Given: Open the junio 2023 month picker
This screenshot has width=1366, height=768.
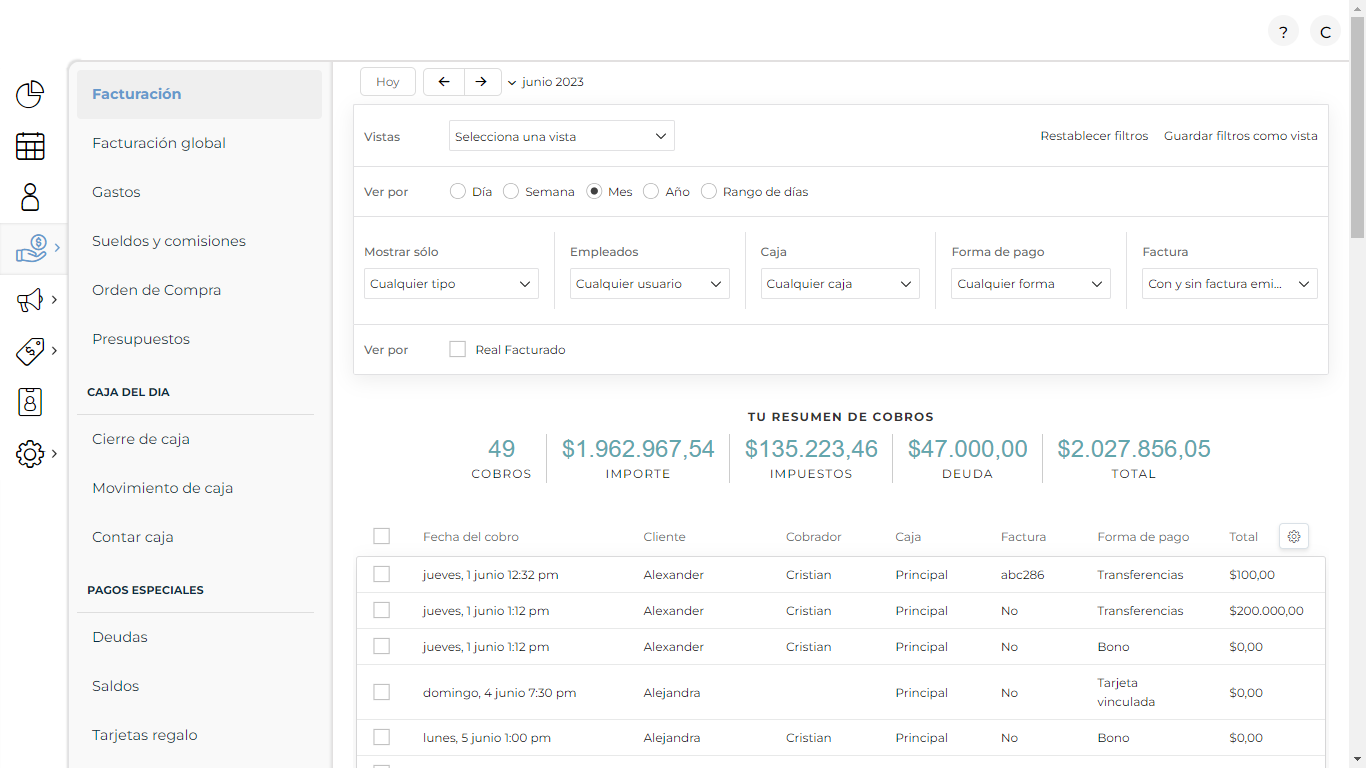Looking at the screenshot, I should pos(546,82).
